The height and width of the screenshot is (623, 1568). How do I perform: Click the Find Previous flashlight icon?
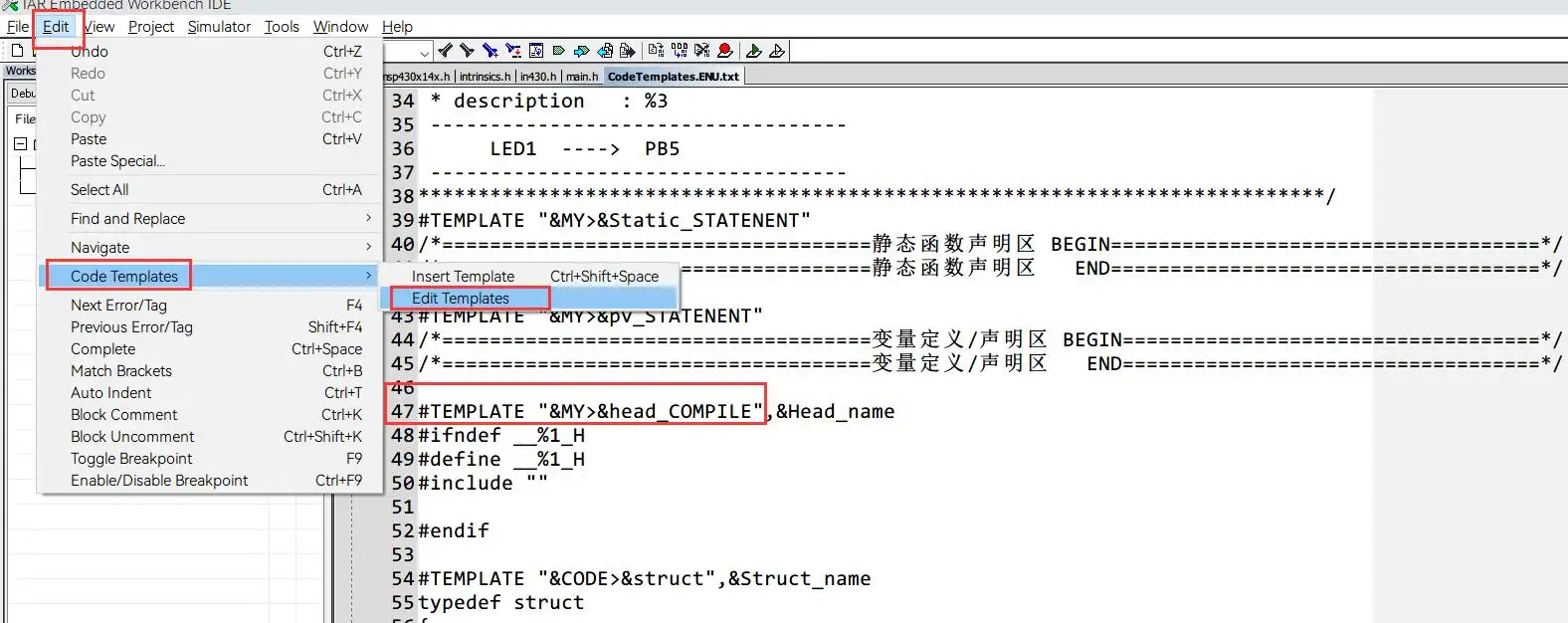(x=467, y=51)
